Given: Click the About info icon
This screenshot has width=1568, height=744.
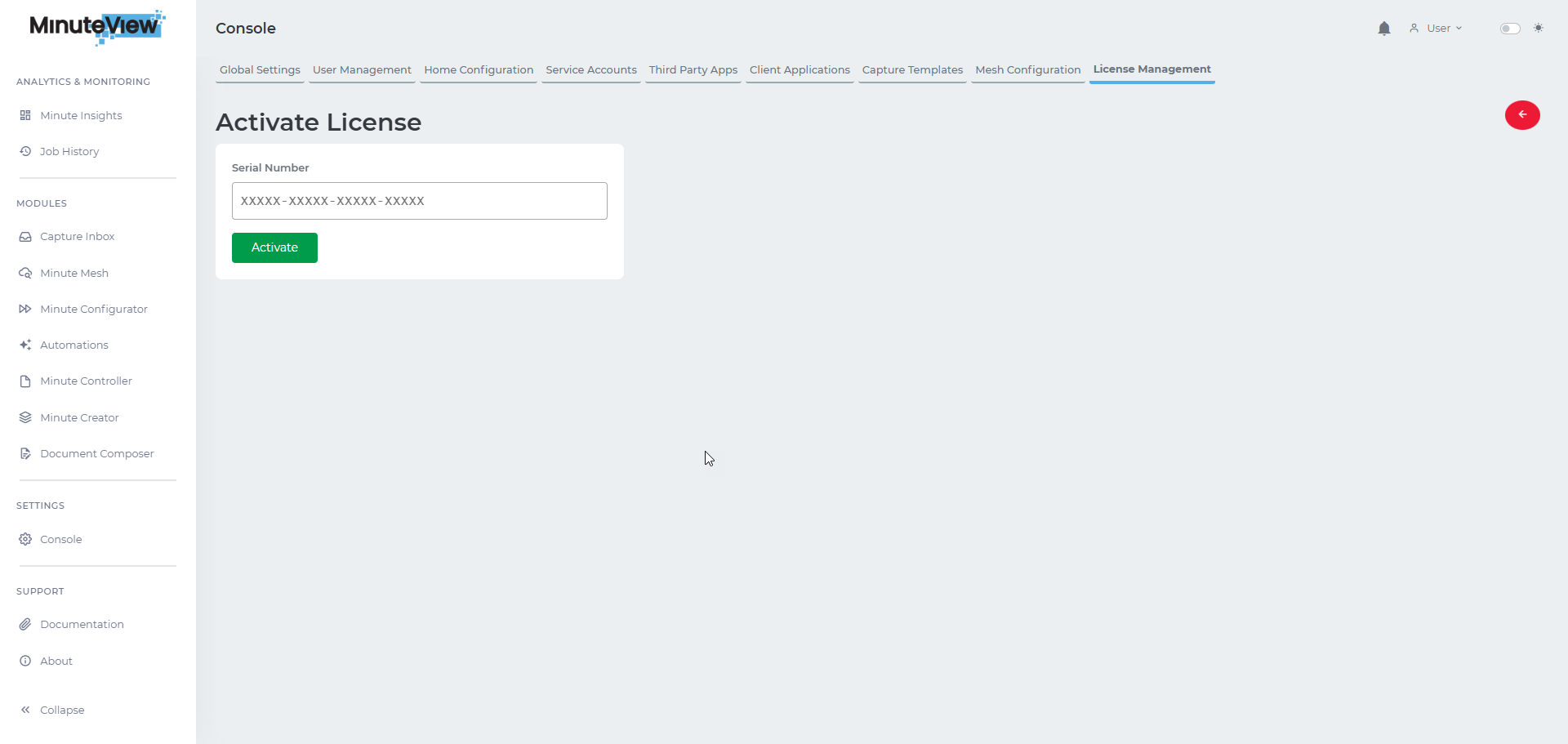Looking at the screenshot, I should coord(25,662).
